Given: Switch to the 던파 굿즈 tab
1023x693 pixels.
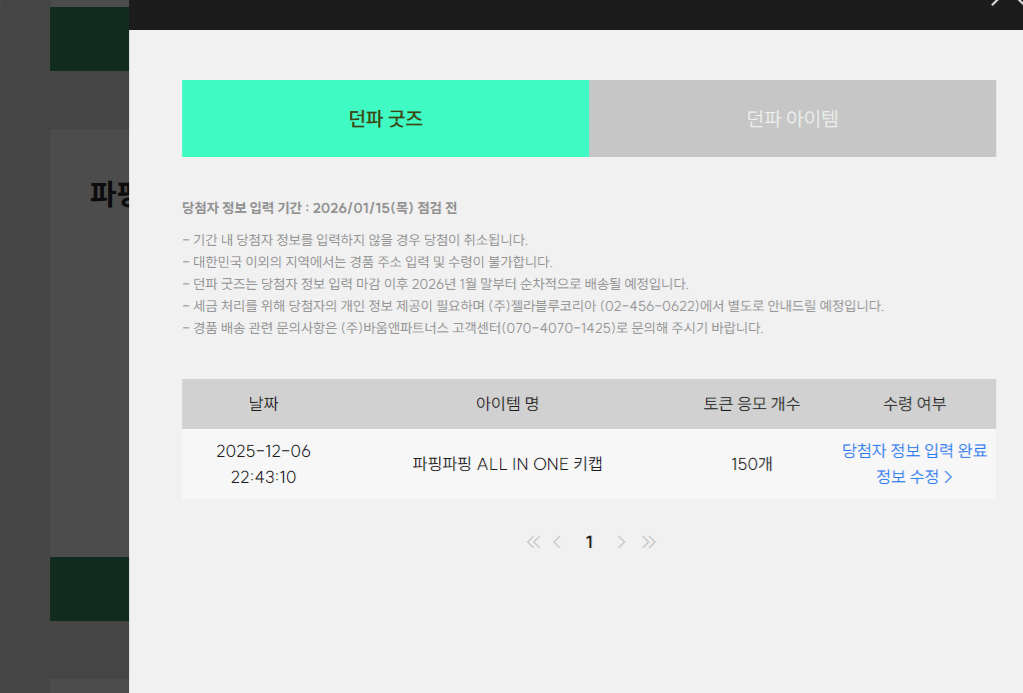Looking at the screenshot, I should click(385, 118).
